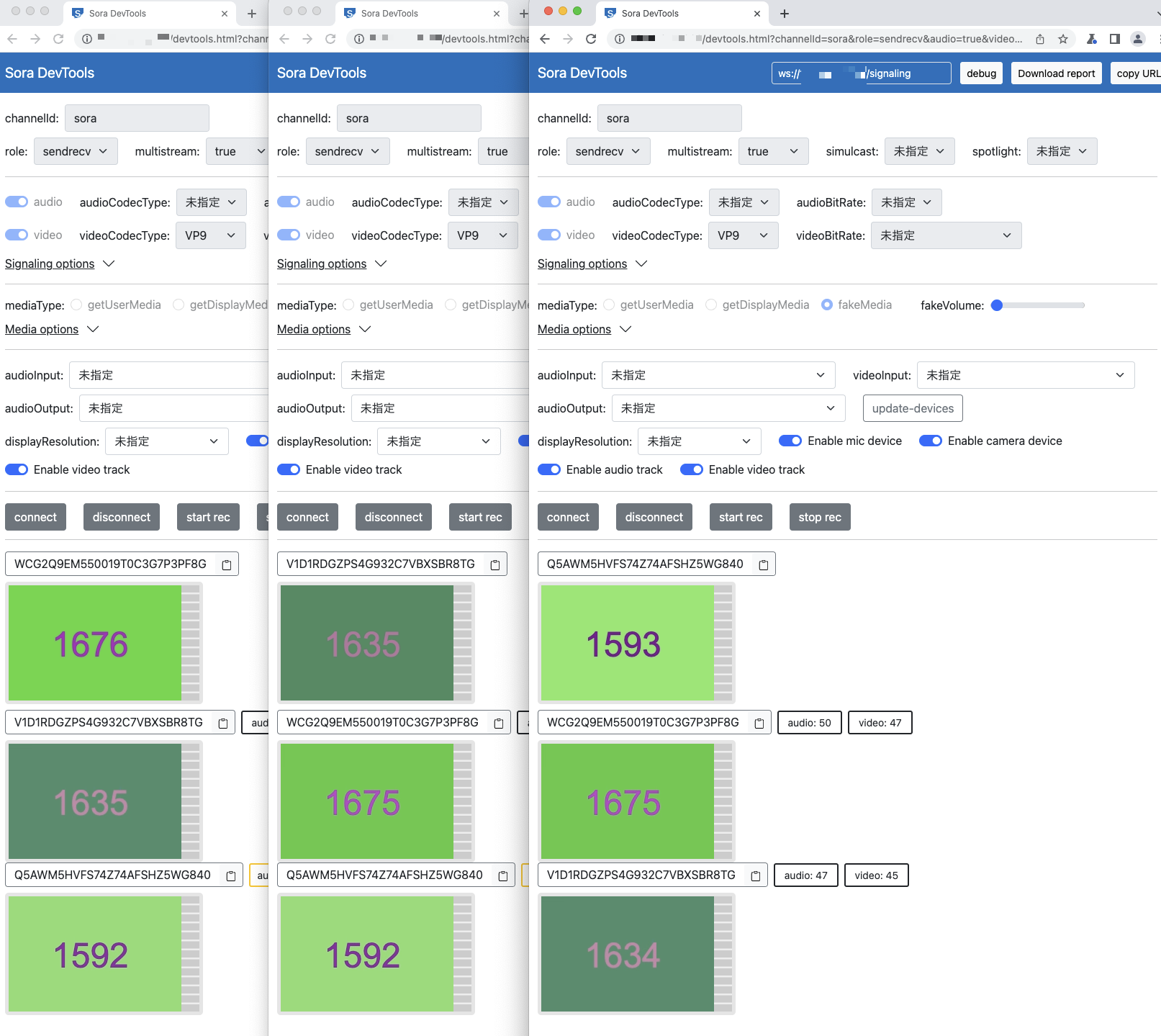Toggle Enable mic device switch
This screenshot has width=1161, height=1036.
tap(790, 441)
